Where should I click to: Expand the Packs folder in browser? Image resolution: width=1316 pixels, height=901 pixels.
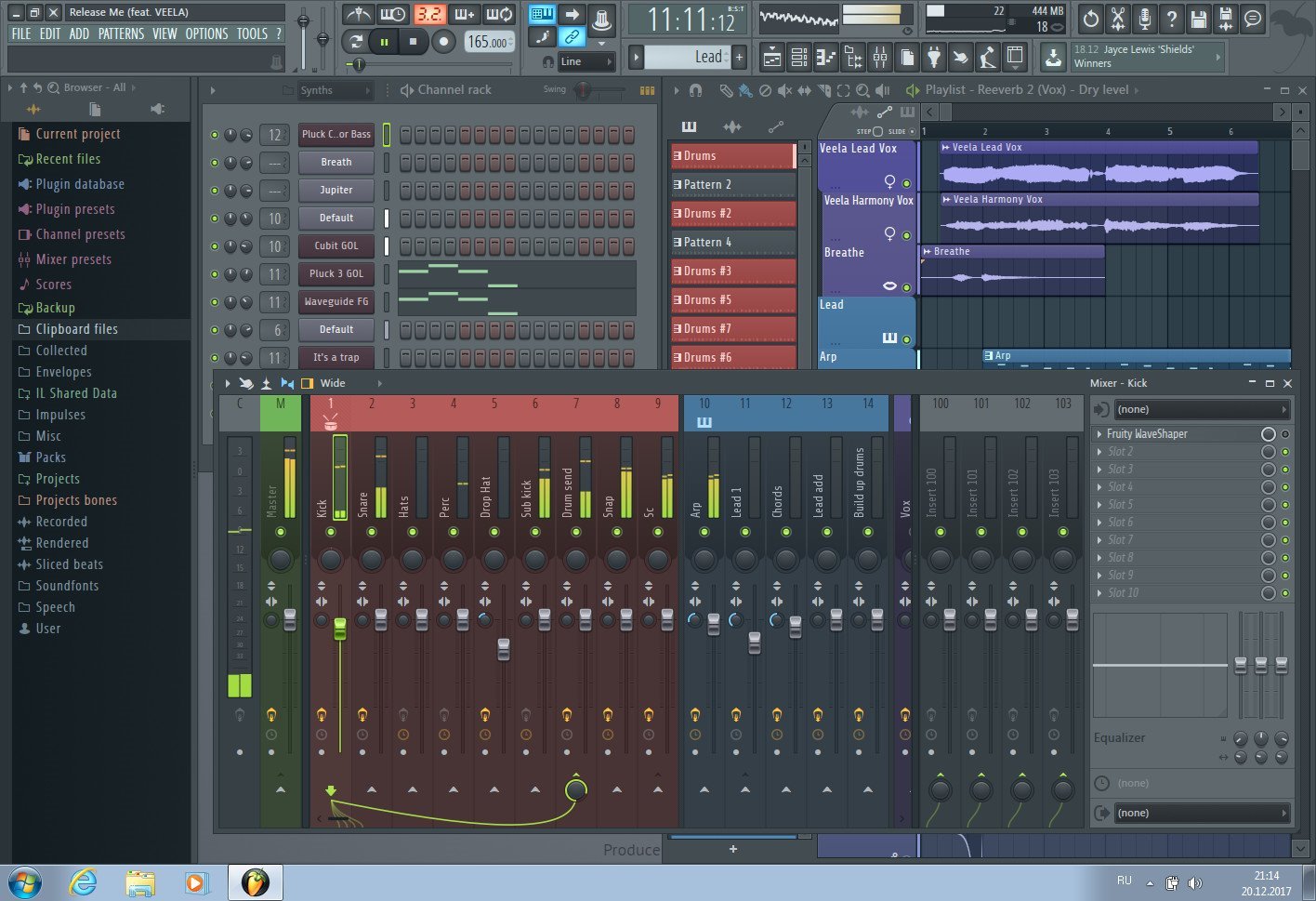[50, 457]
